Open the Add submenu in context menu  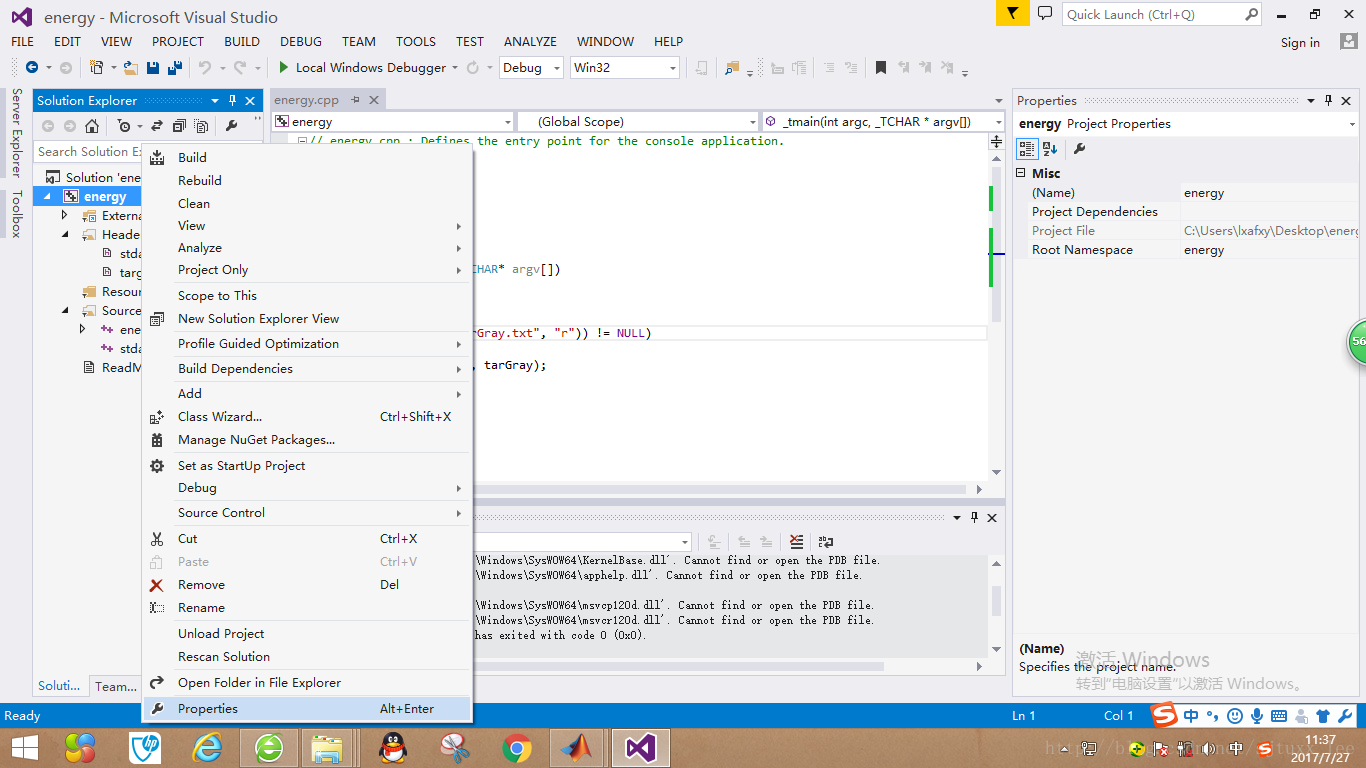coord(307,393)
